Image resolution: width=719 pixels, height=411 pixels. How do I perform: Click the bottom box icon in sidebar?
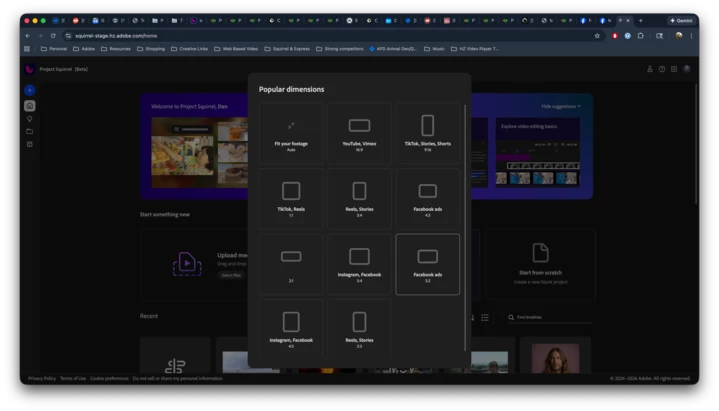[x=30, y=144]
